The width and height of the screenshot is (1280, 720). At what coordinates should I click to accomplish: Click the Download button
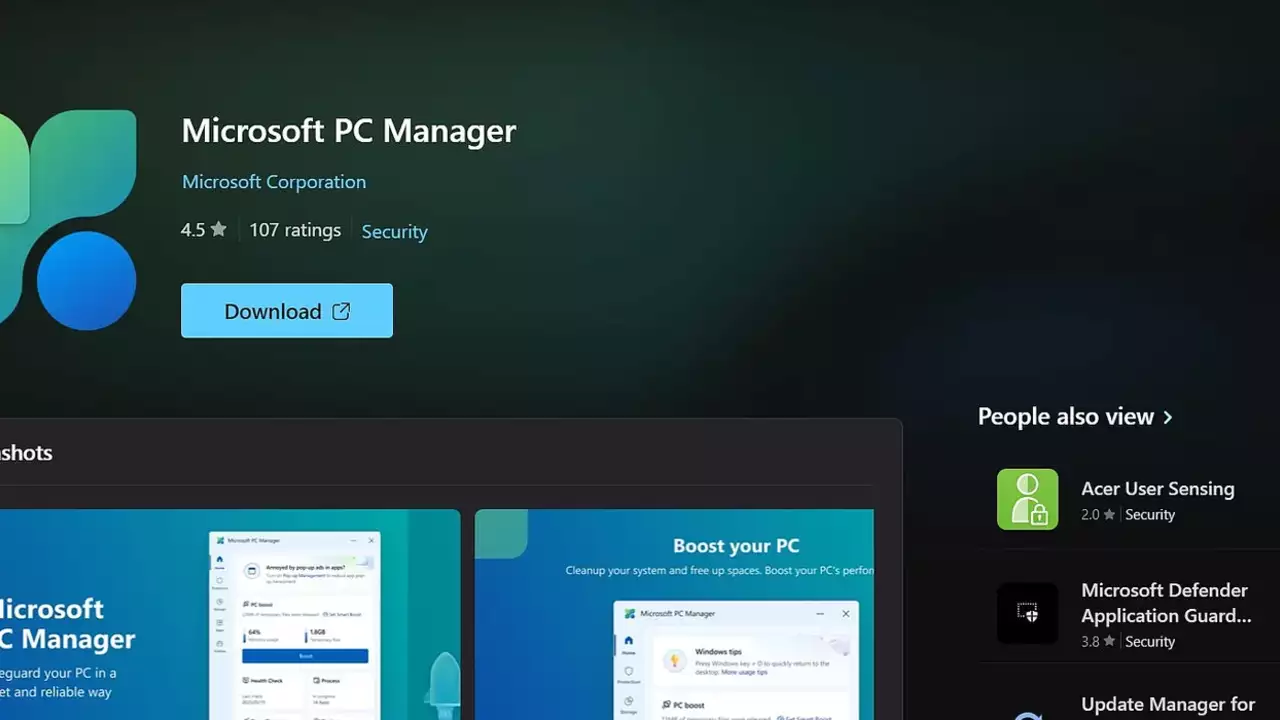[x=287, y=311]
